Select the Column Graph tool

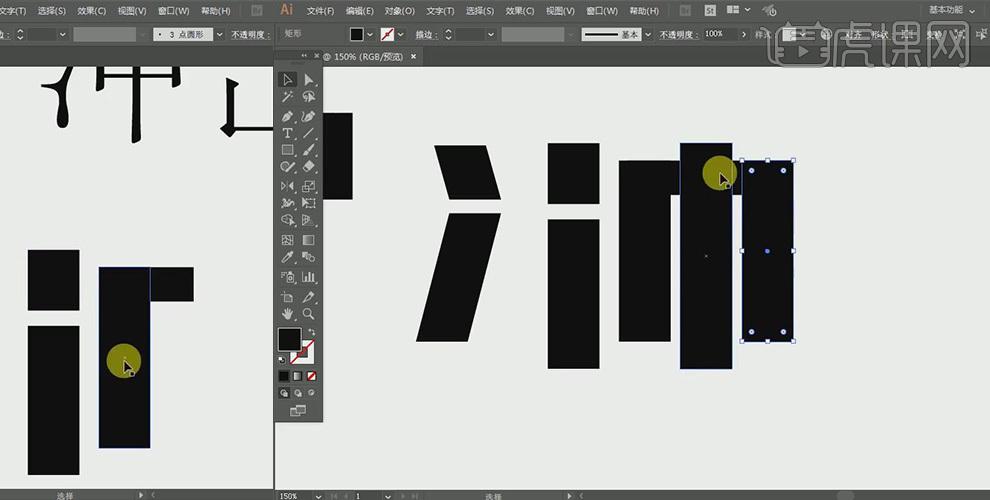[308, 277]
